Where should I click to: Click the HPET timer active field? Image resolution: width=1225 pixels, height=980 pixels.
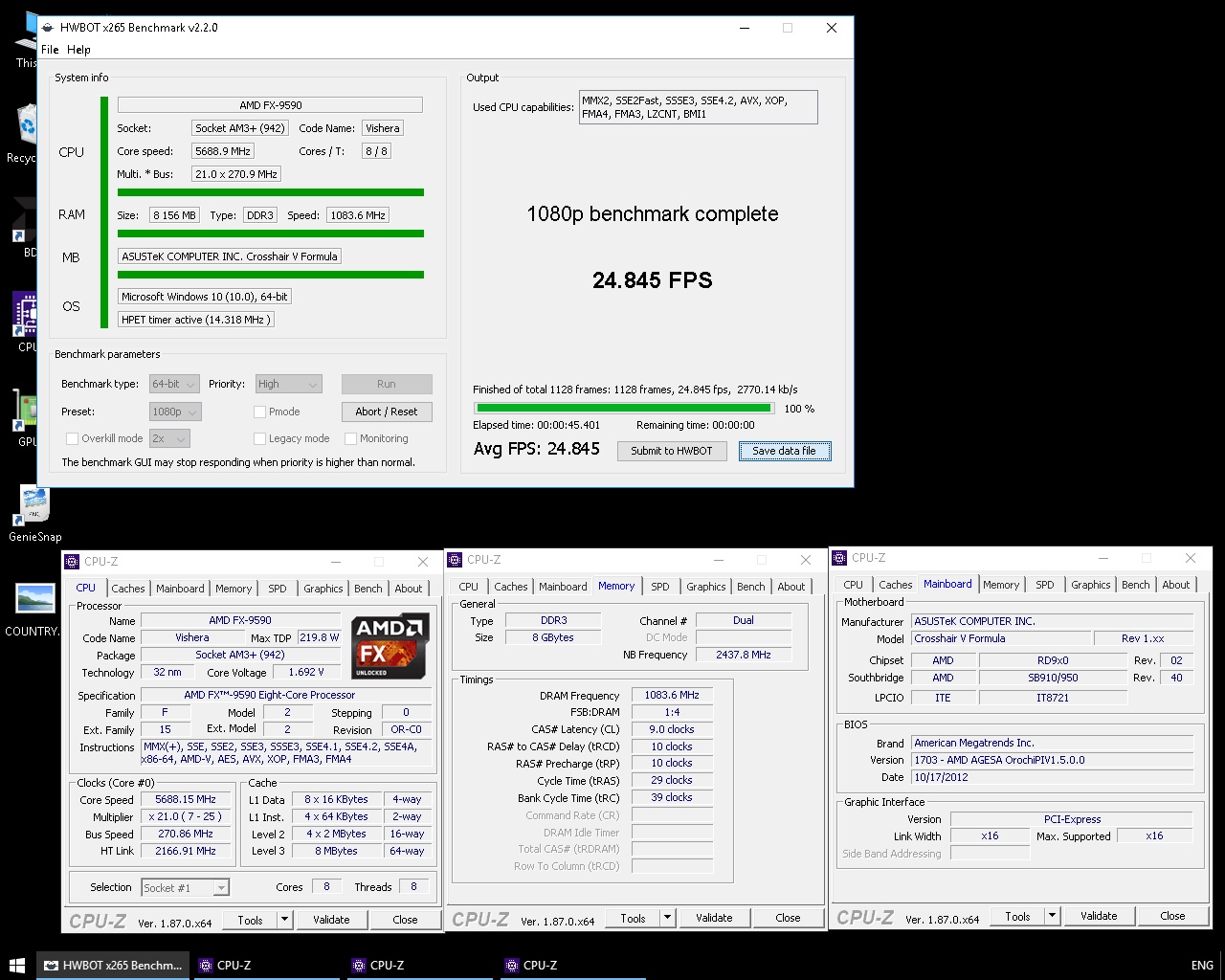(x=196, y=320)
